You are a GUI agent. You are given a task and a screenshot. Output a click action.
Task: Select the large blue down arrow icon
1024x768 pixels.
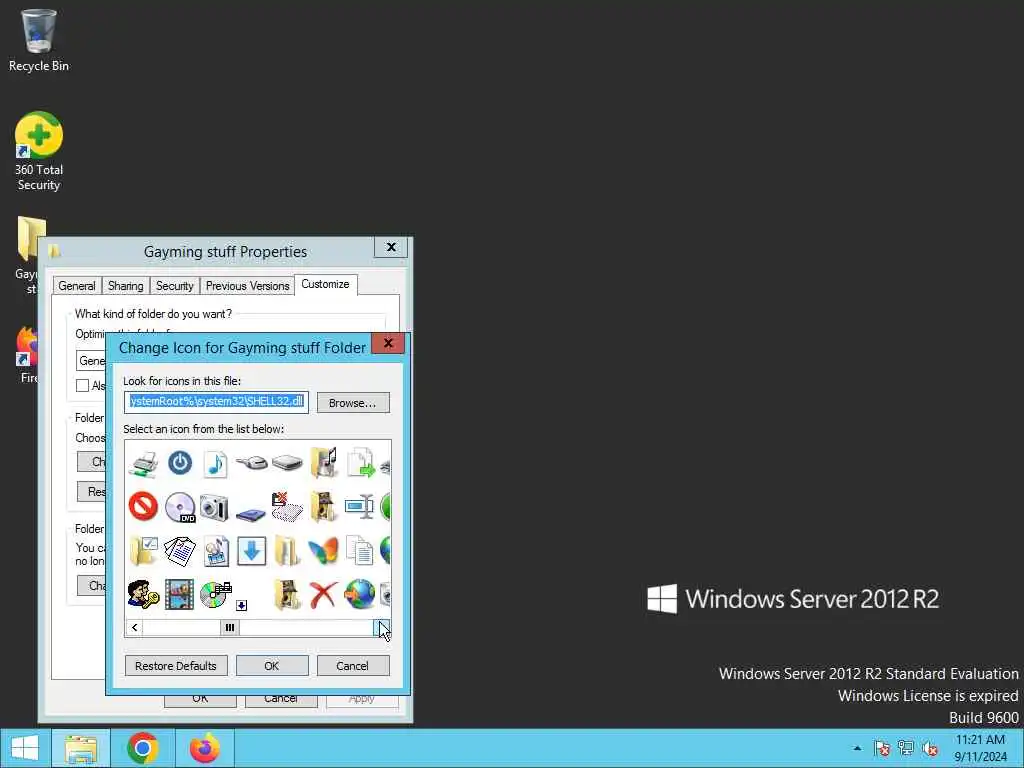(x=251, y=551)
